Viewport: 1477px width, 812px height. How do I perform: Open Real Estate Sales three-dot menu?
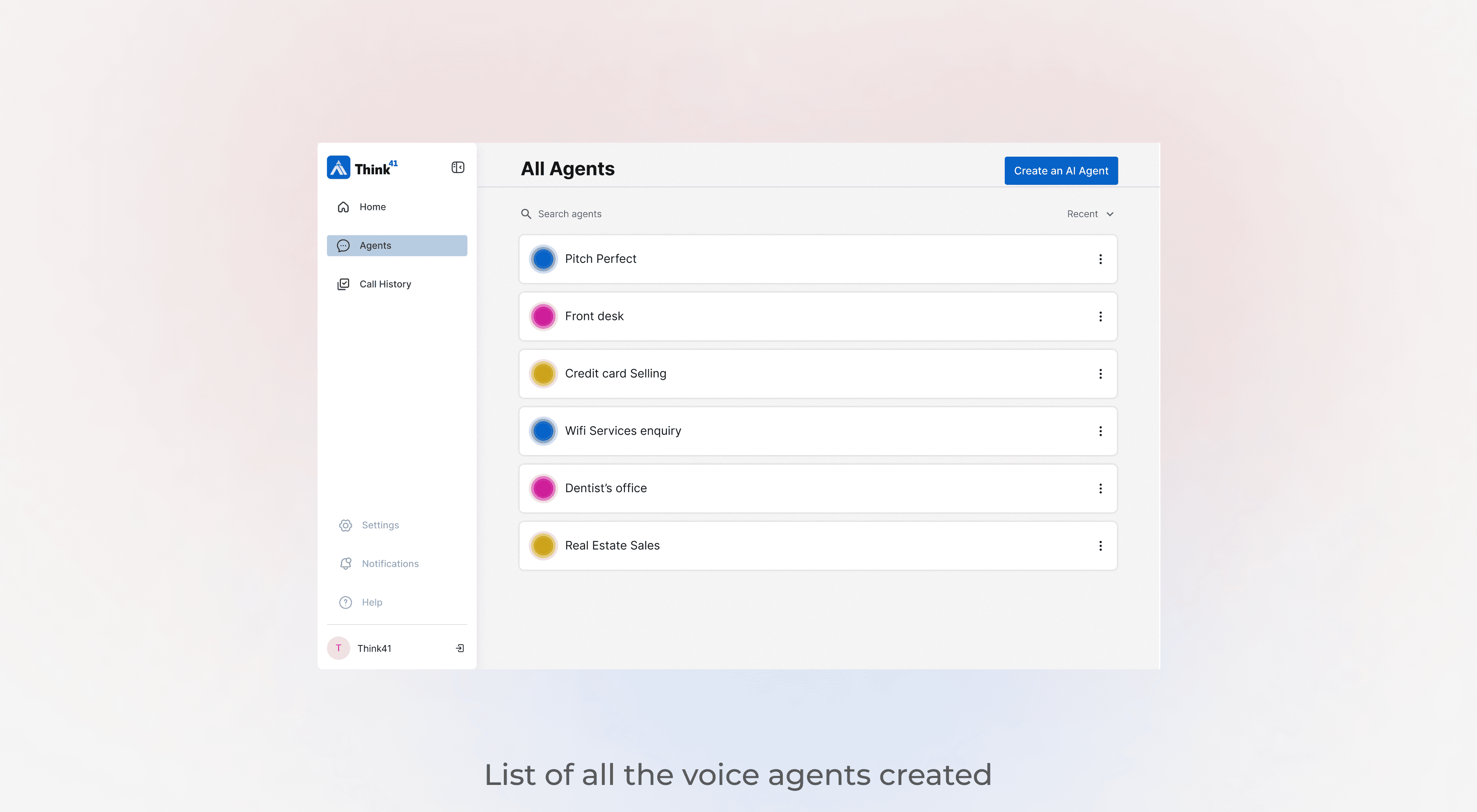(1100, 545)
